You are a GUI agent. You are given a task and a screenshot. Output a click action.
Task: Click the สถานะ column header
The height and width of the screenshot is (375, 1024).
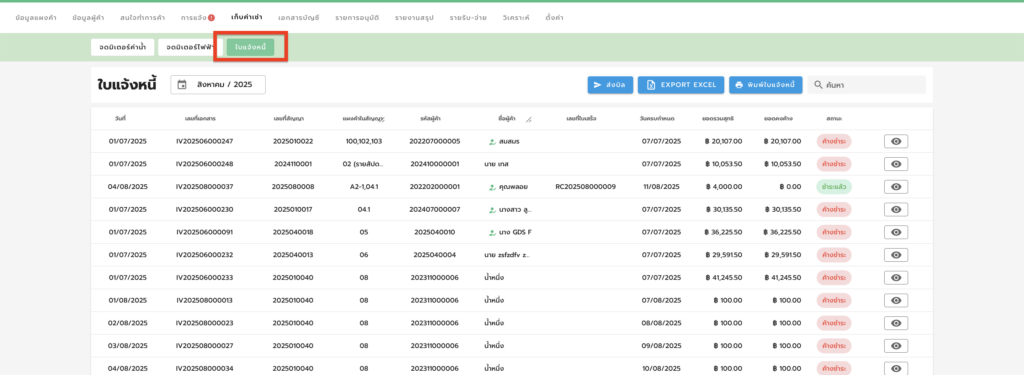pos(833,119)
